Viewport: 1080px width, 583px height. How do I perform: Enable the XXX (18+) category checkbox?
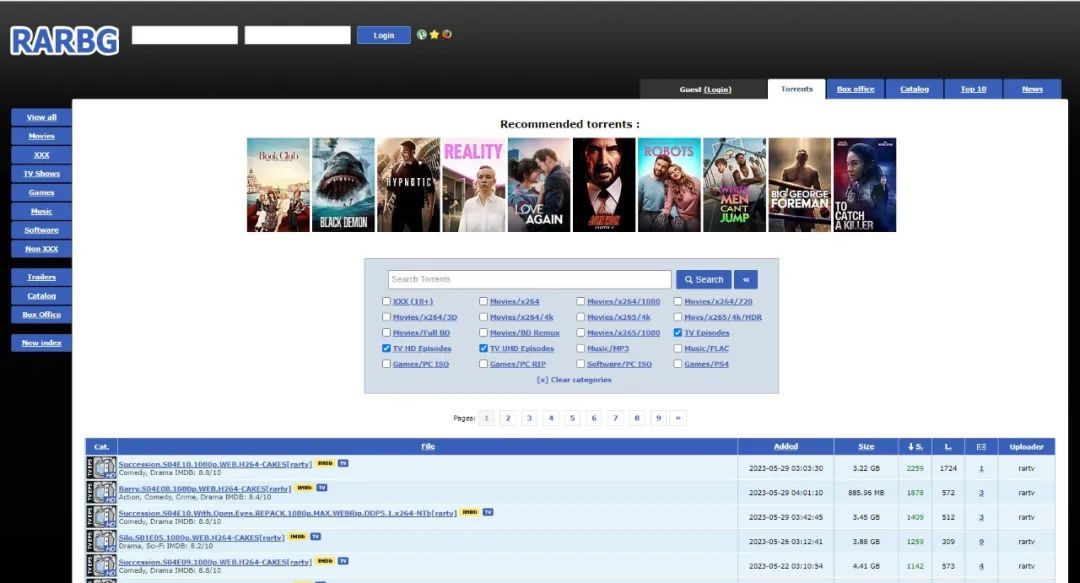tap(386, 301)
